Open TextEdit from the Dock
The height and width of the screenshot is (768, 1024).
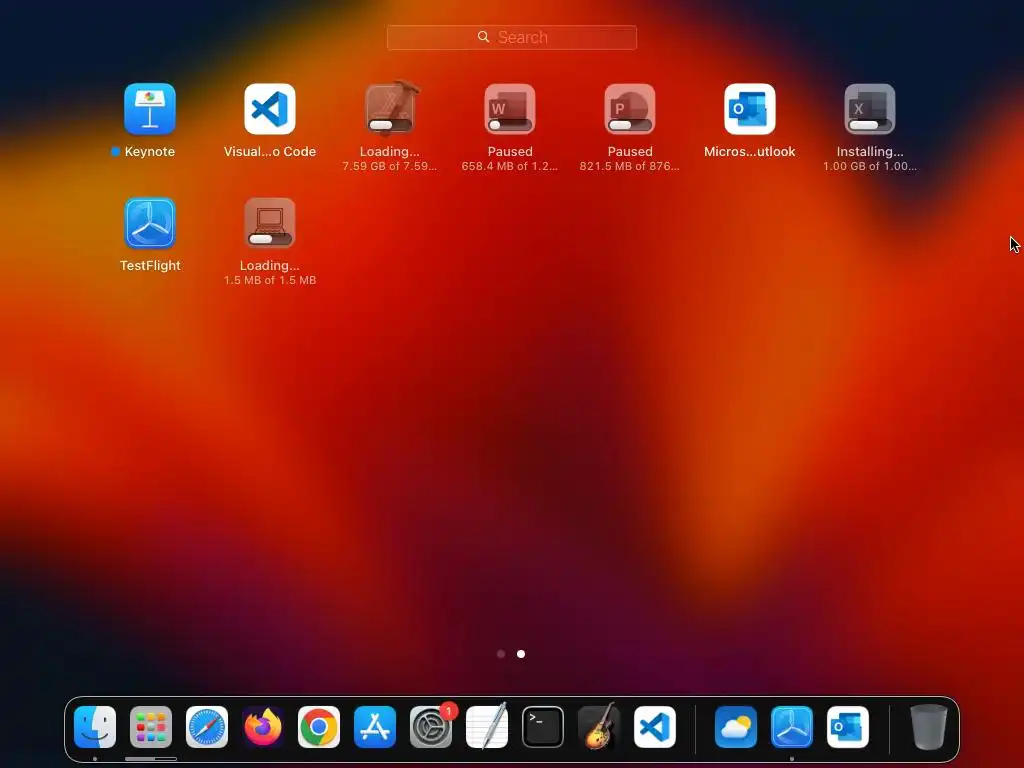(x=487, y=727)
